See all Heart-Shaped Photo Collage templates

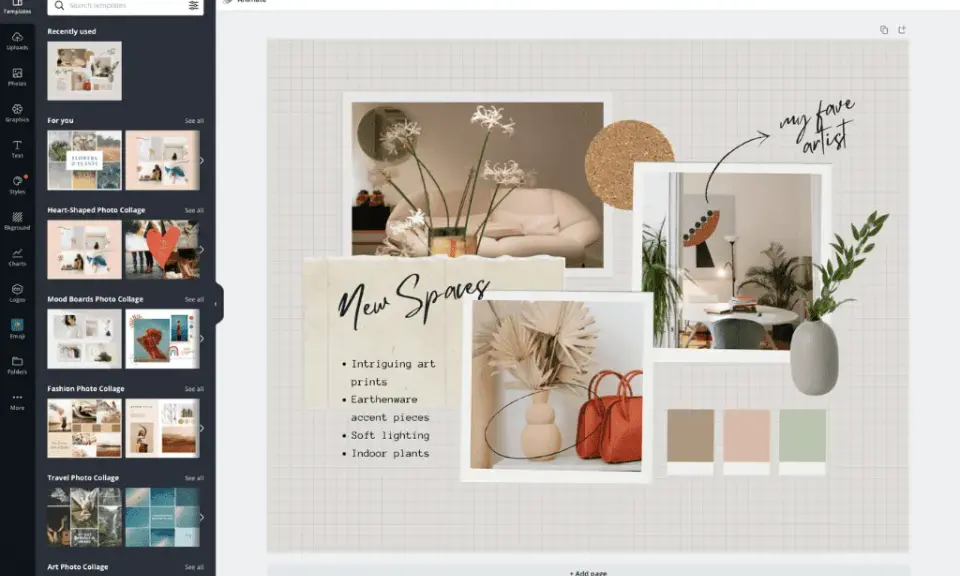click(x=194, y=211)
